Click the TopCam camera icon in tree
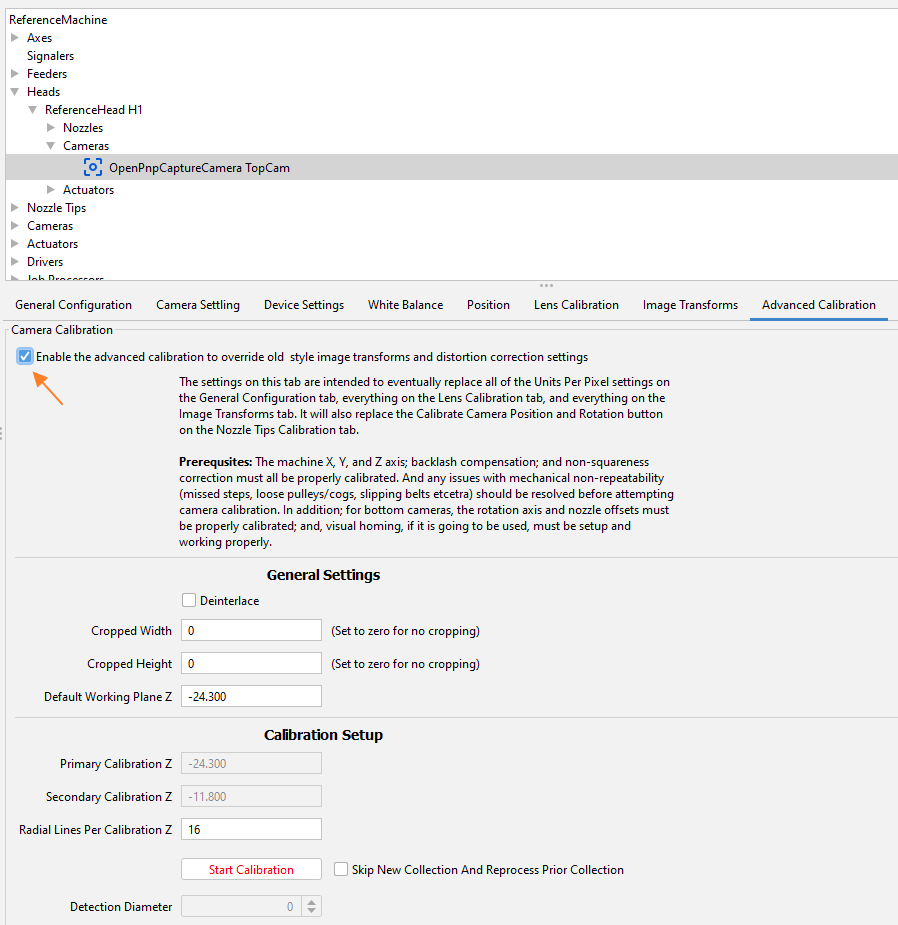898x925 pixels. [x=93, y=168]
